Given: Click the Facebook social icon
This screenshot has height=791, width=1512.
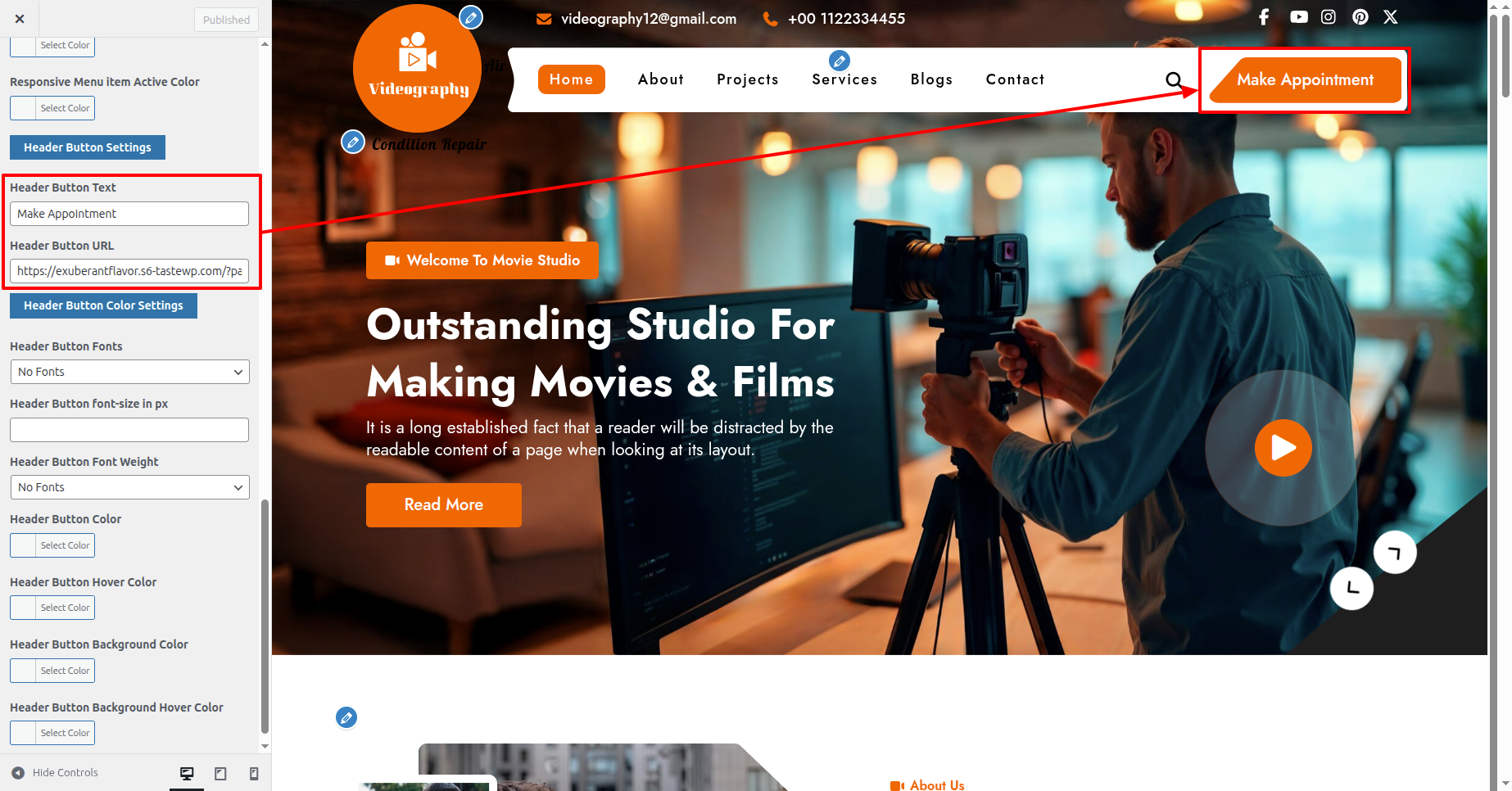Looking at the screenshot, I should (x=1264, y=17).
